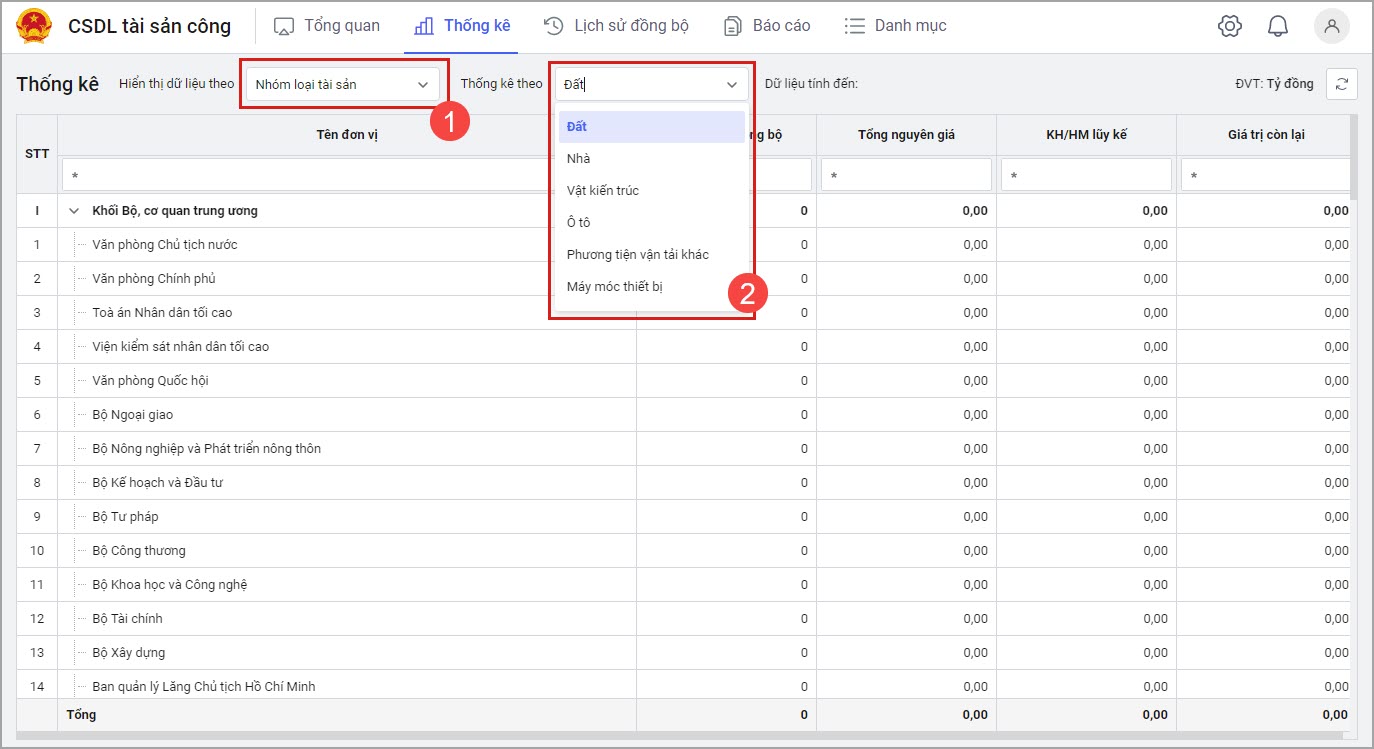This screenshot has height=749, width=1374.
Task: Go to the Danh mục menu
Action: tap(895, 26)
